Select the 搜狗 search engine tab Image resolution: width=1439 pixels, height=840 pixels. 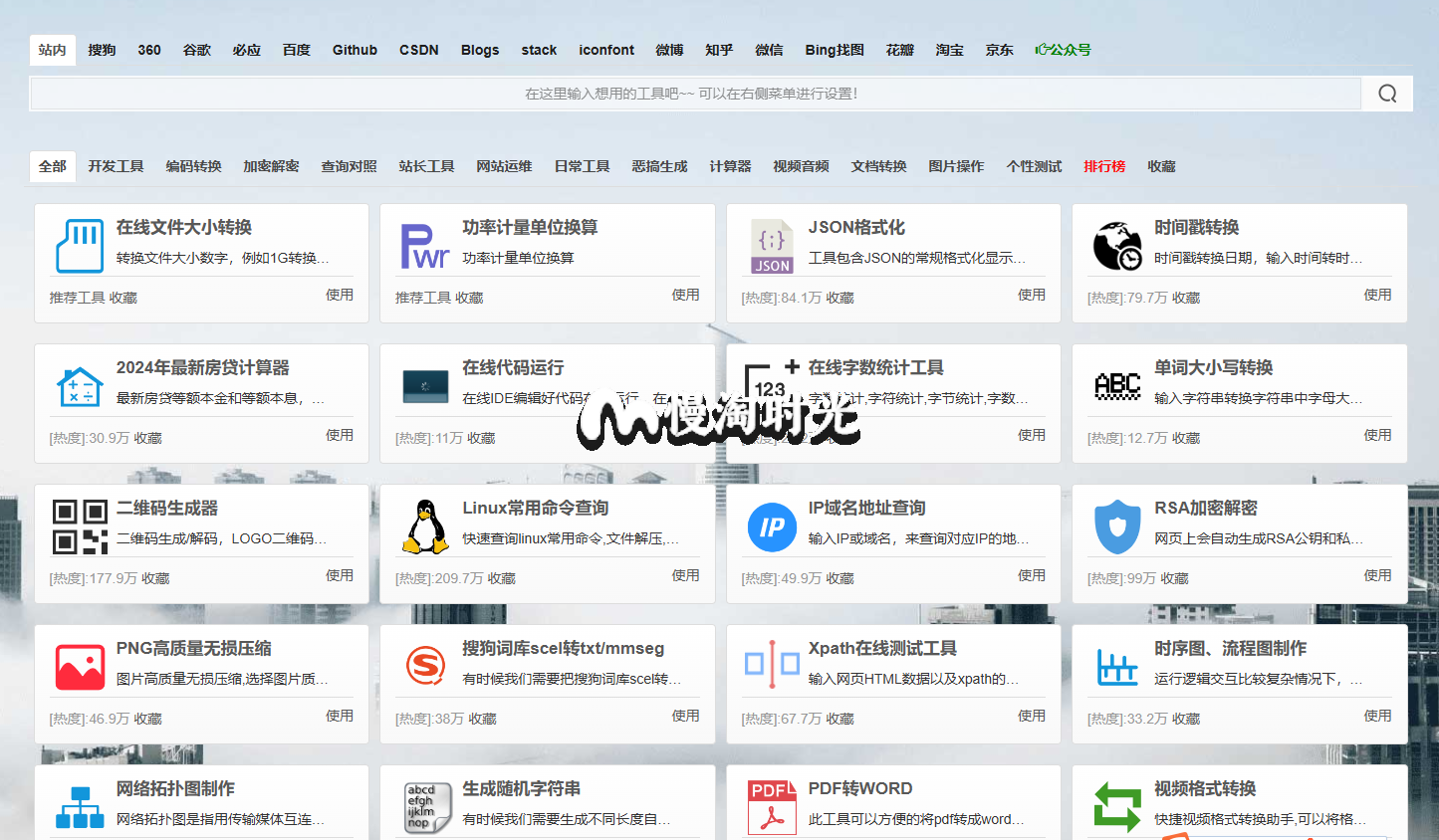pyautogui.click(x=102, y=50)
